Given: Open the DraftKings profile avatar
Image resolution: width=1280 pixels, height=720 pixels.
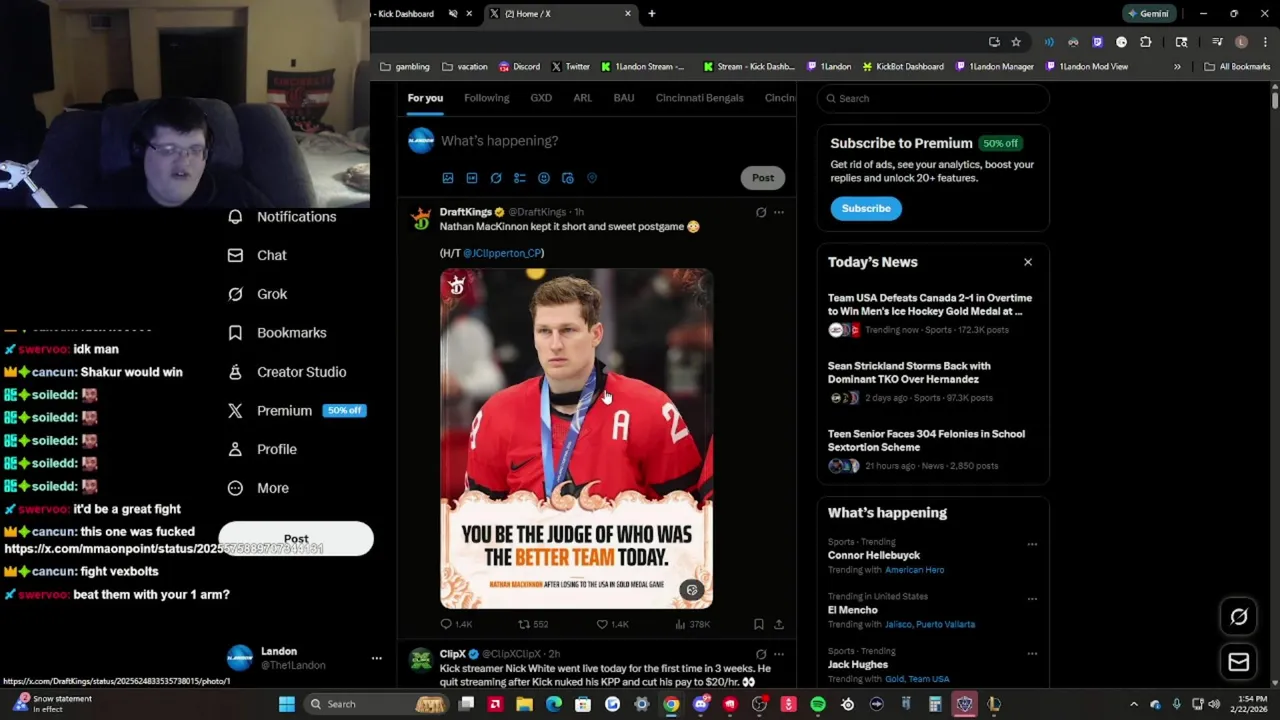Looking at the screenshot, I should point(421,220).
